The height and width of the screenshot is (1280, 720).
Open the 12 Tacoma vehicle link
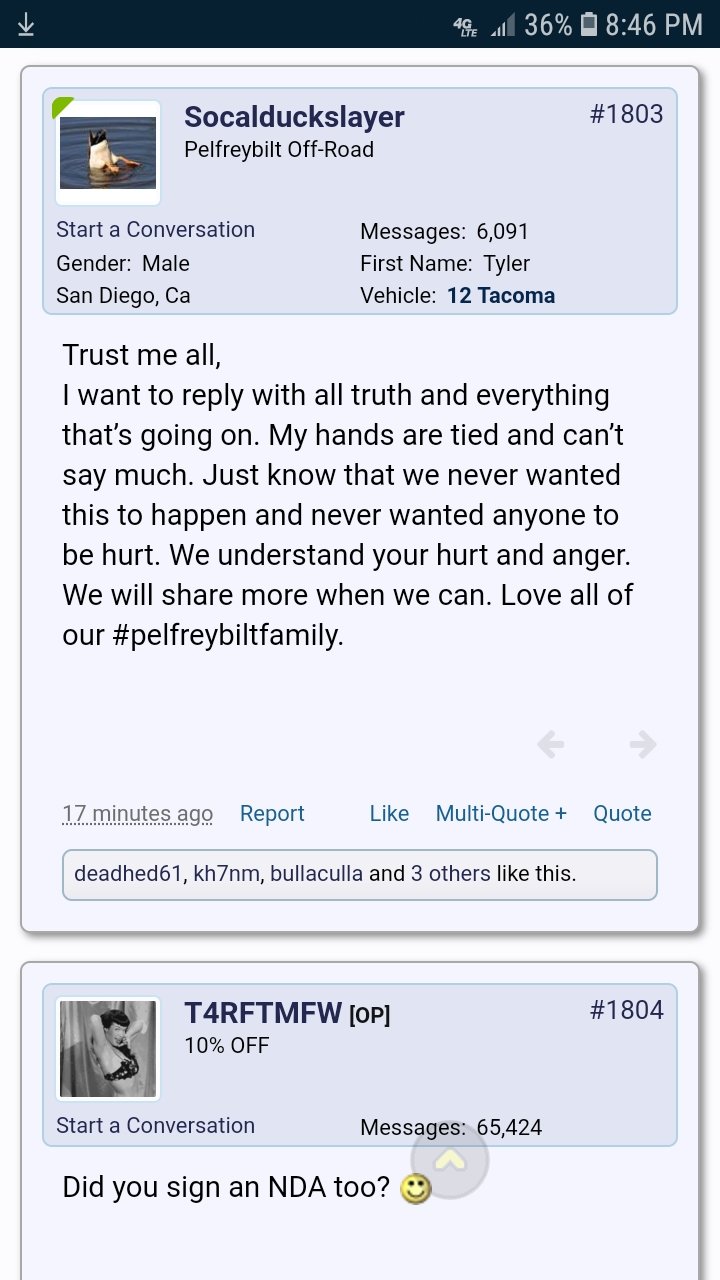tap(501, 296)
